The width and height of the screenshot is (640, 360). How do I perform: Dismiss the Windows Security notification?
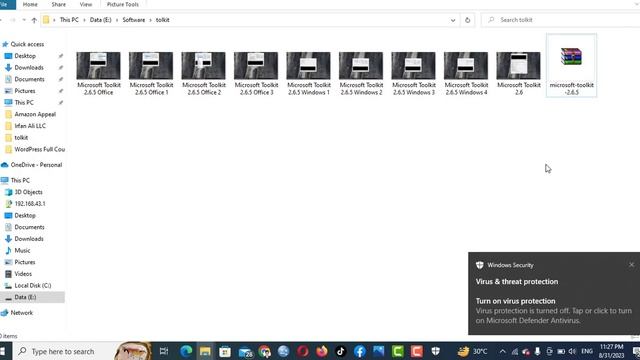click(631, 265)
